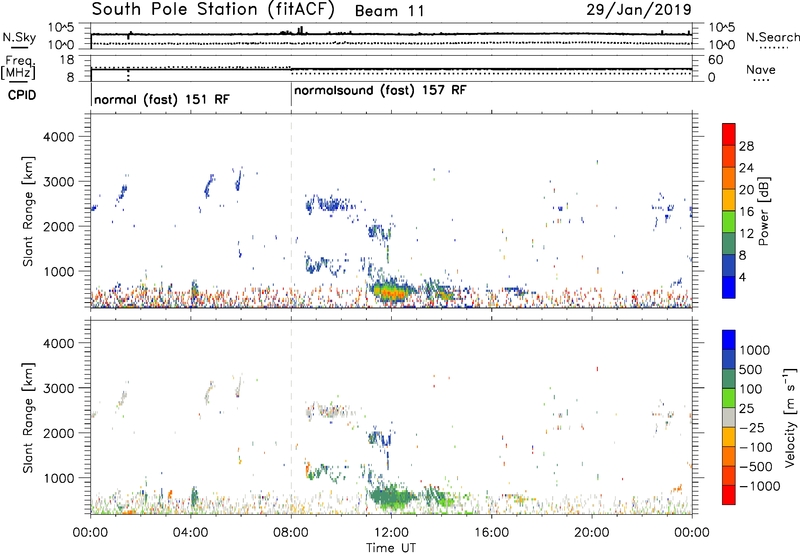
Task: Click the "08:00" time axis label
Action: click(291, 533)
